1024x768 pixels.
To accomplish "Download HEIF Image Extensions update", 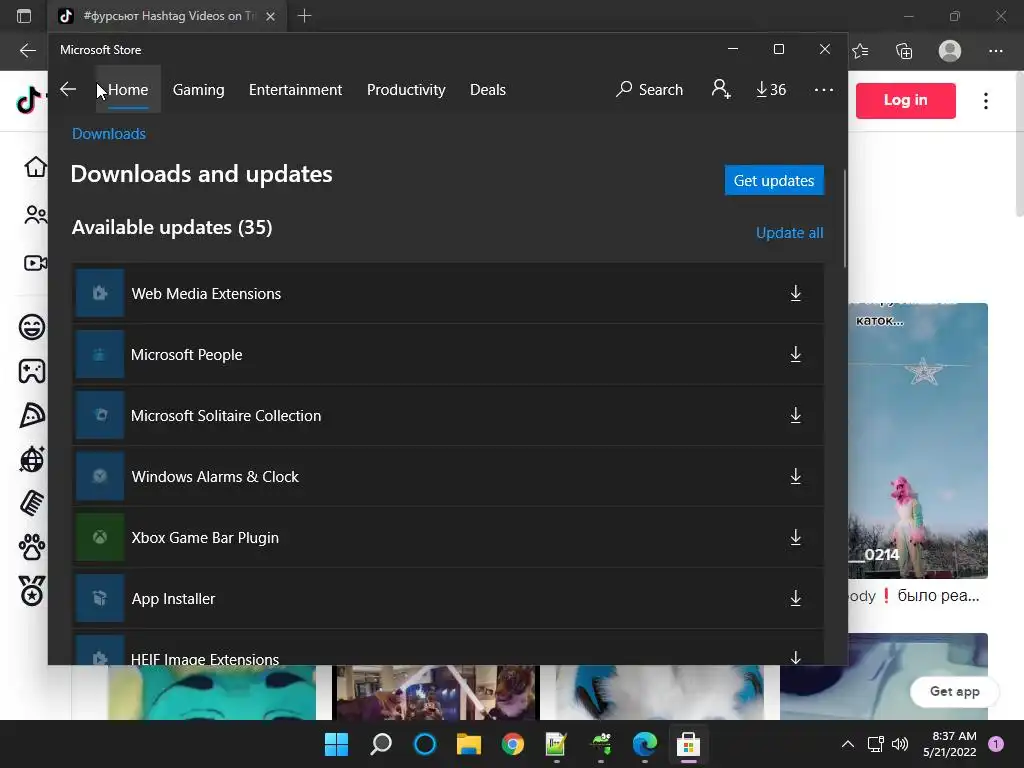I will [795, 657].
